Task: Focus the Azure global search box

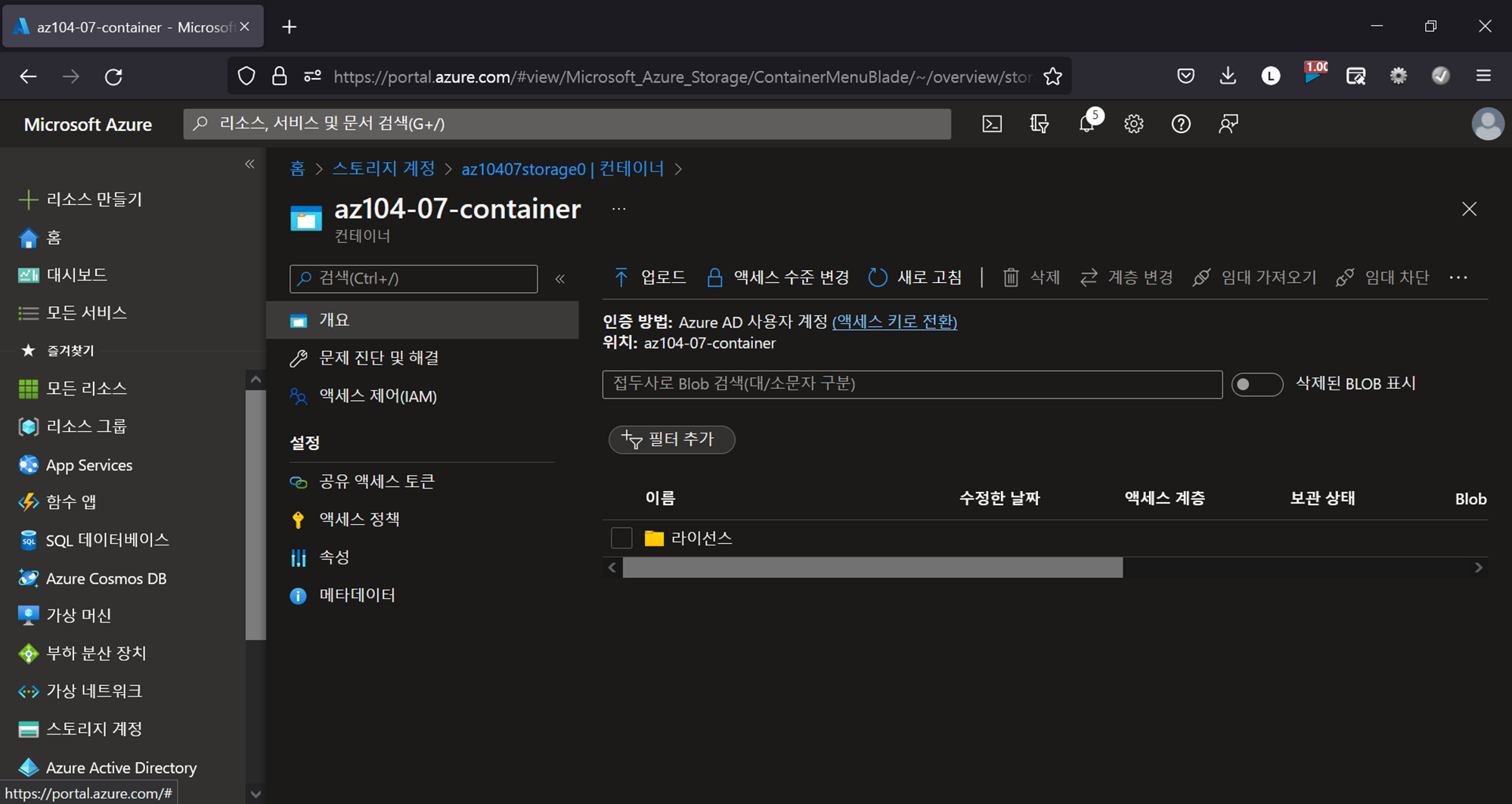Action: [567, 124]
